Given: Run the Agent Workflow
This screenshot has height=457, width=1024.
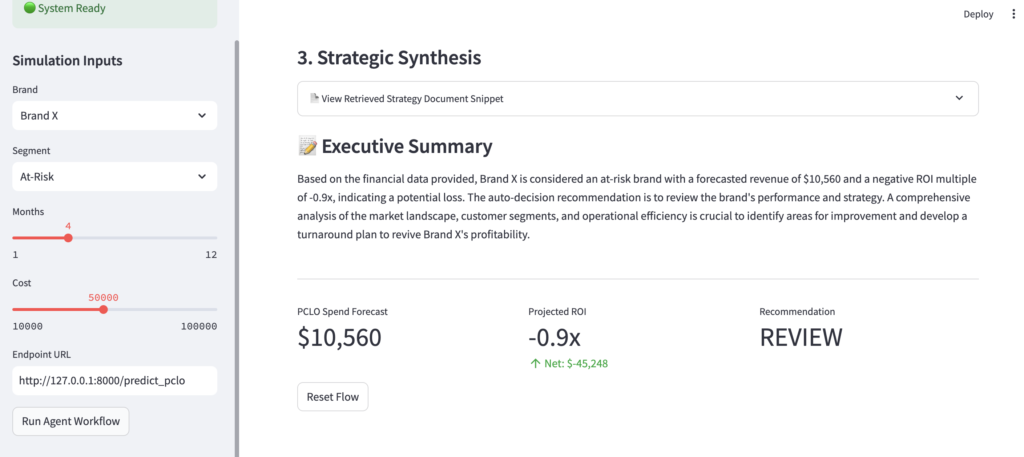Looking at the screenshot, I should click(71, 421).
